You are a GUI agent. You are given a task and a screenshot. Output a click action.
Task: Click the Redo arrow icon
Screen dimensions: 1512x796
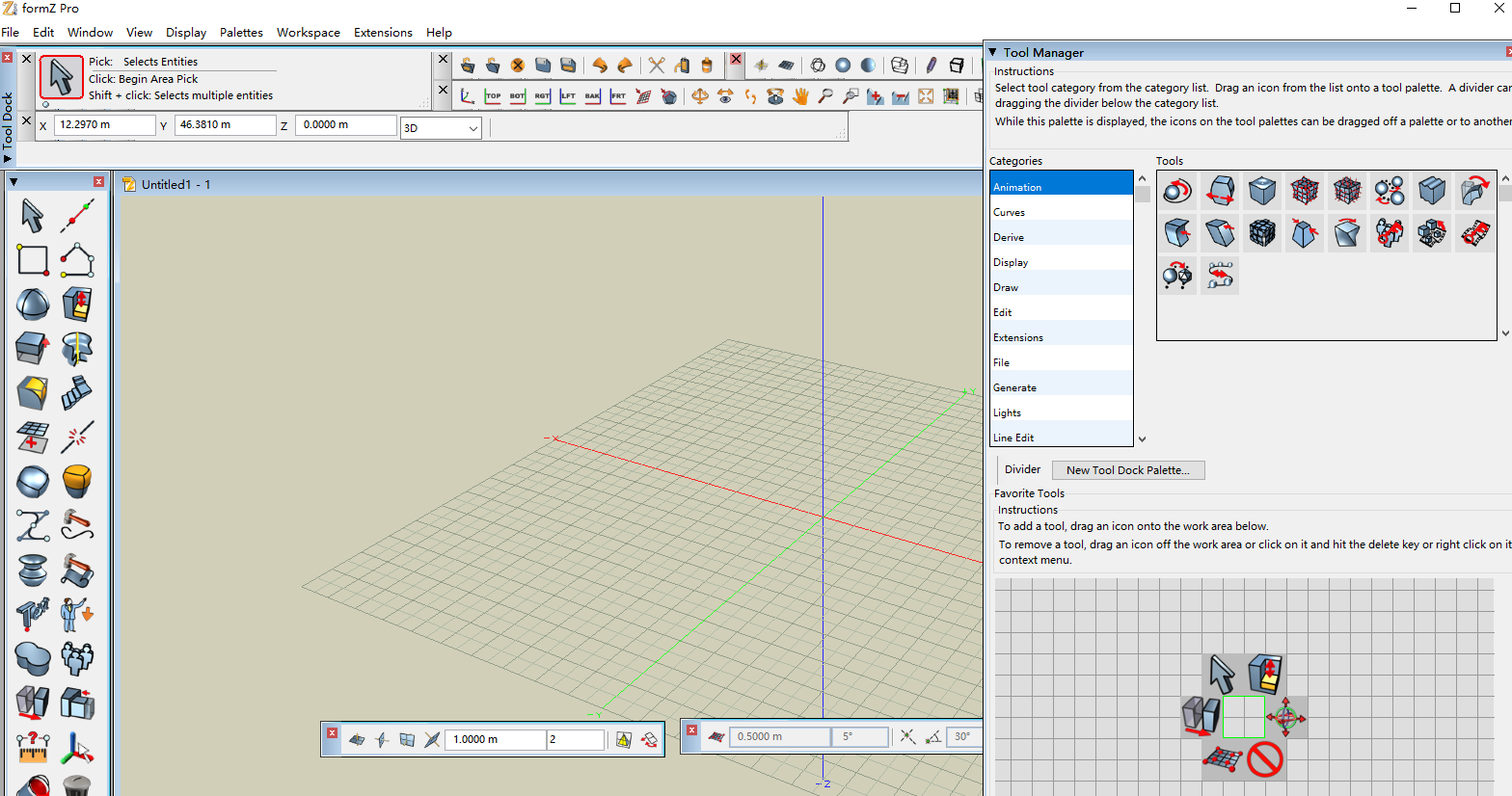coord(625,65)
